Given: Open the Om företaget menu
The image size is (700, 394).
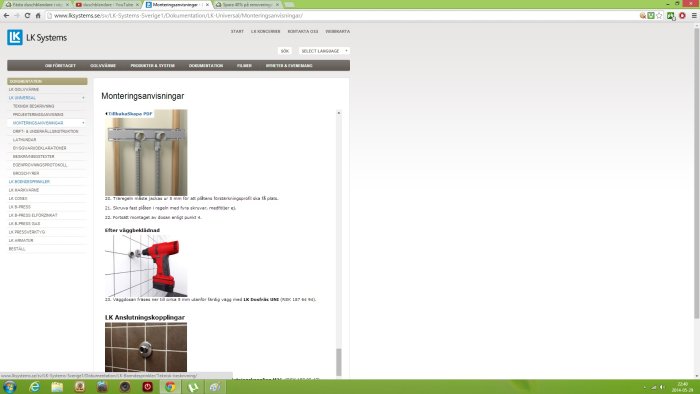Looking at the screenshot, I should (60, 66).
